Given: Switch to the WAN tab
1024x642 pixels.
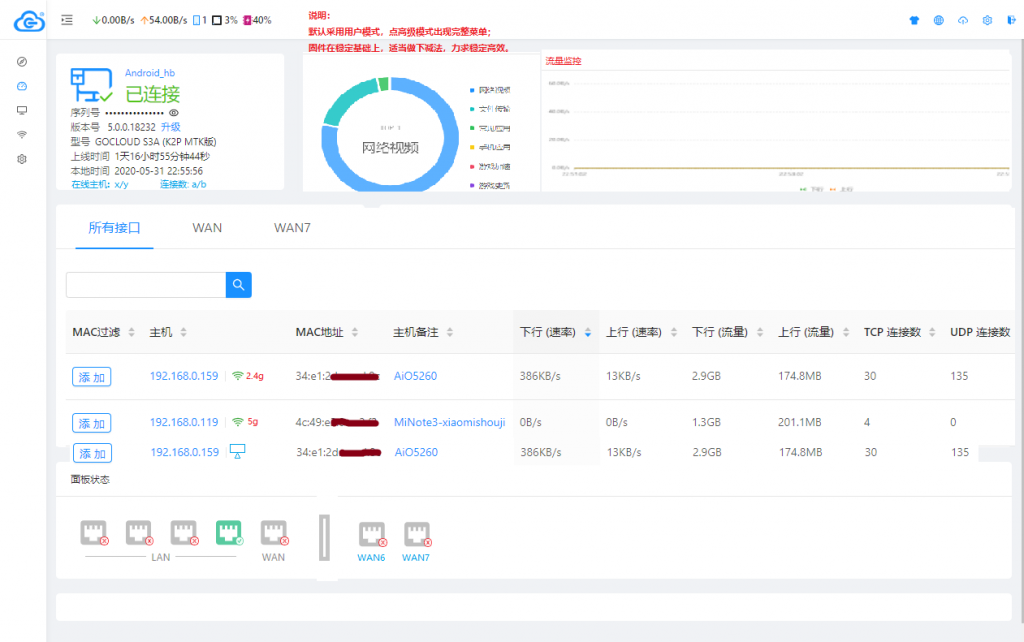Looking at the screenshot, I should [207, 228].
